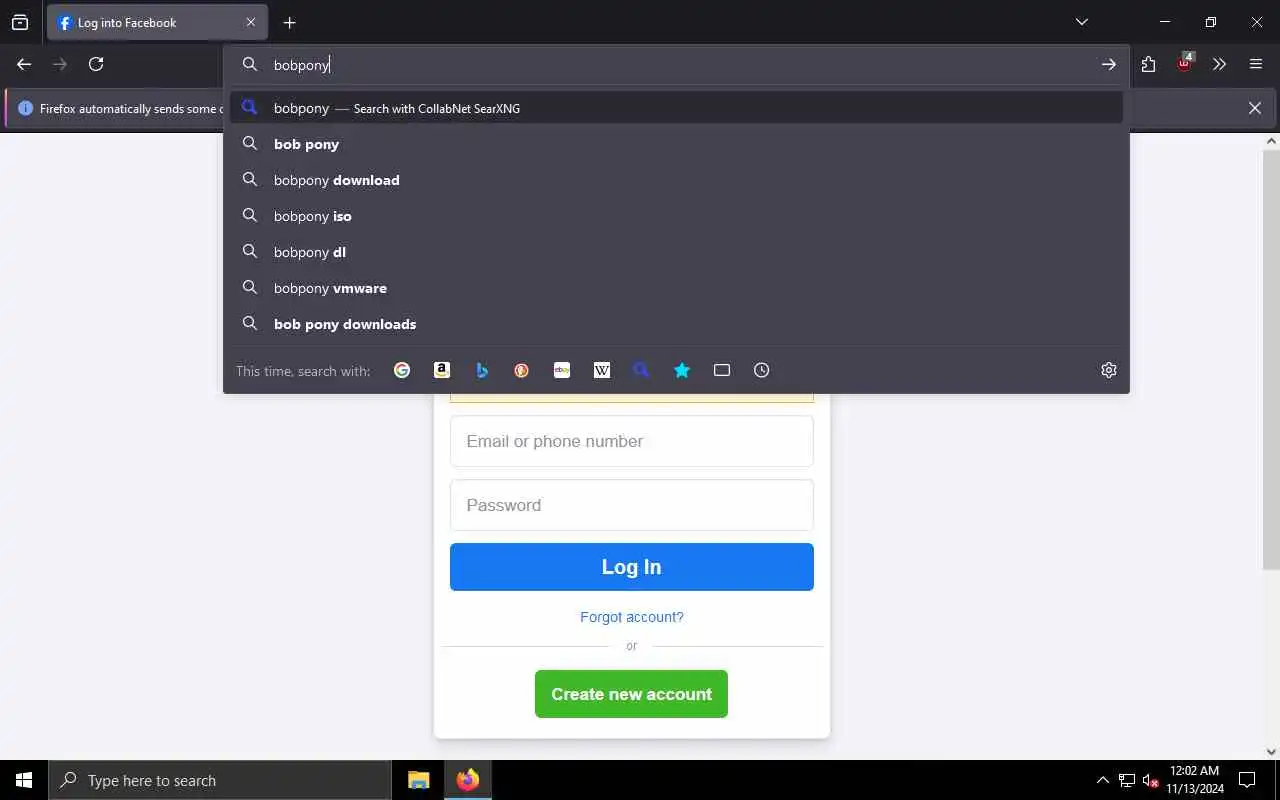The image size is (1280, 800).
Task: Choose suggestion 'bobpony iso'
Action: (x=676, y=216)
